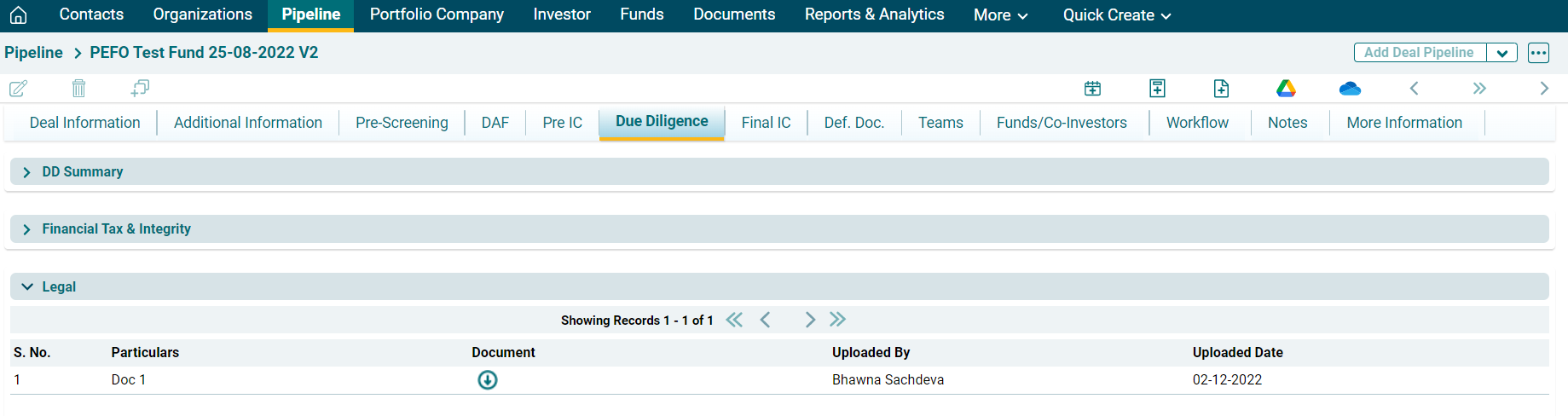1568x416 pixels.
Task: Click the add calendar event icon
Action: [x=1092, y=89]
